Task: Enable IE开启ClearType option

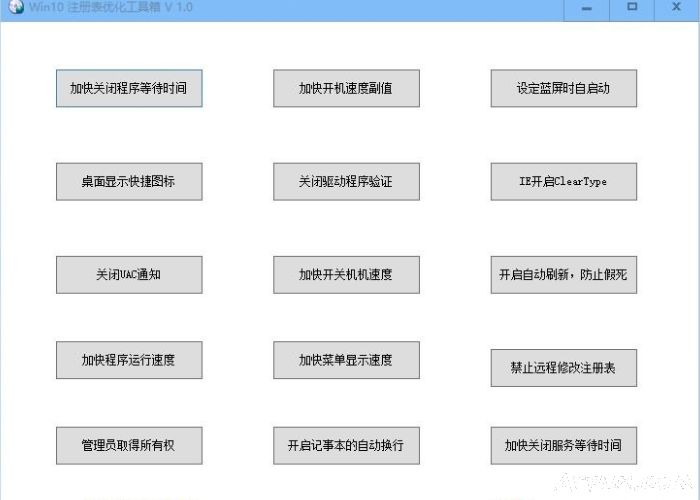Action: (x=564, y=182)
